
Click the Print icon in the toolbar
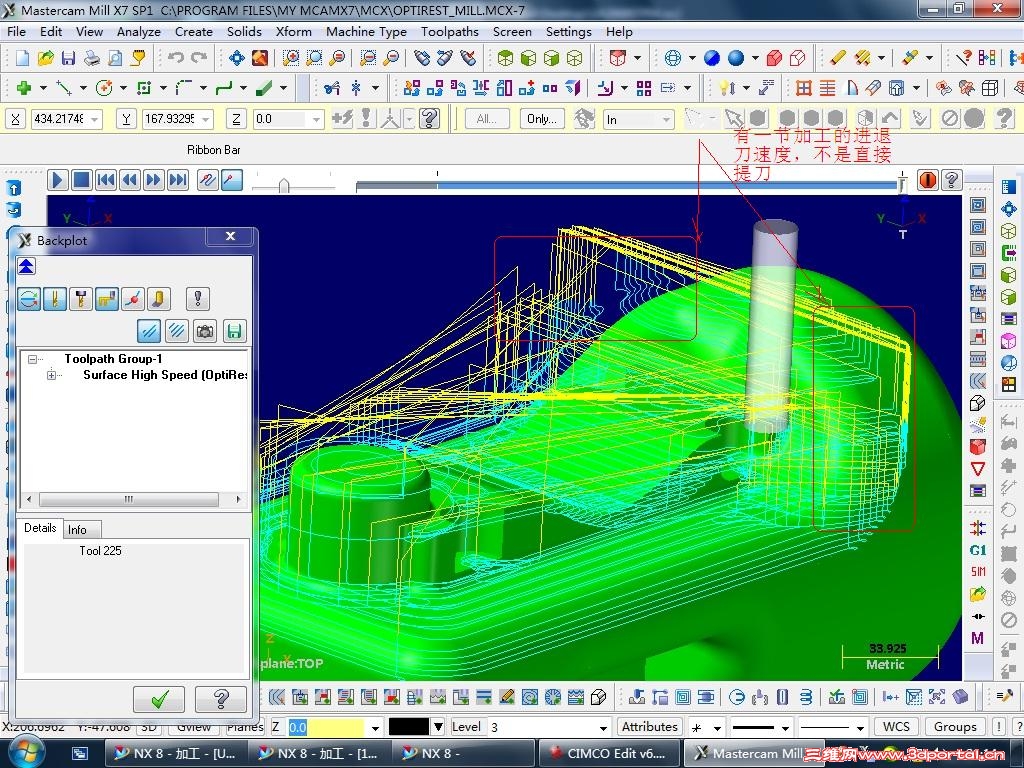click(91, 58)
